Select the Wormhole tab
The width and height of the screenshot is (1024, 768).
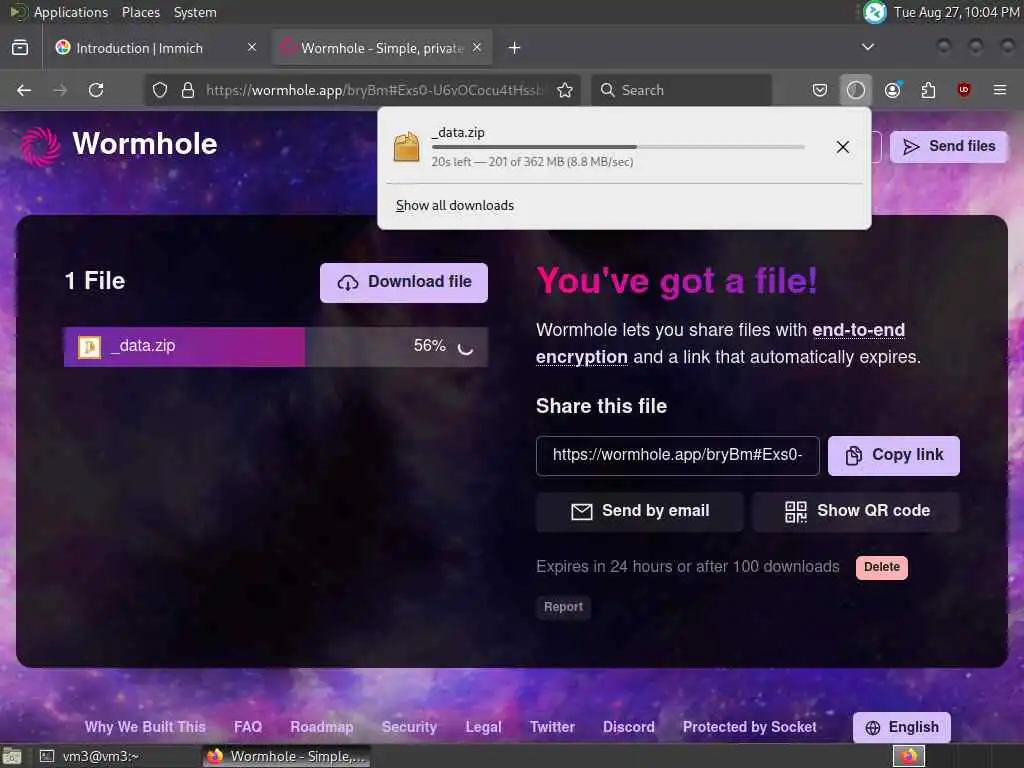click(383, 48)
